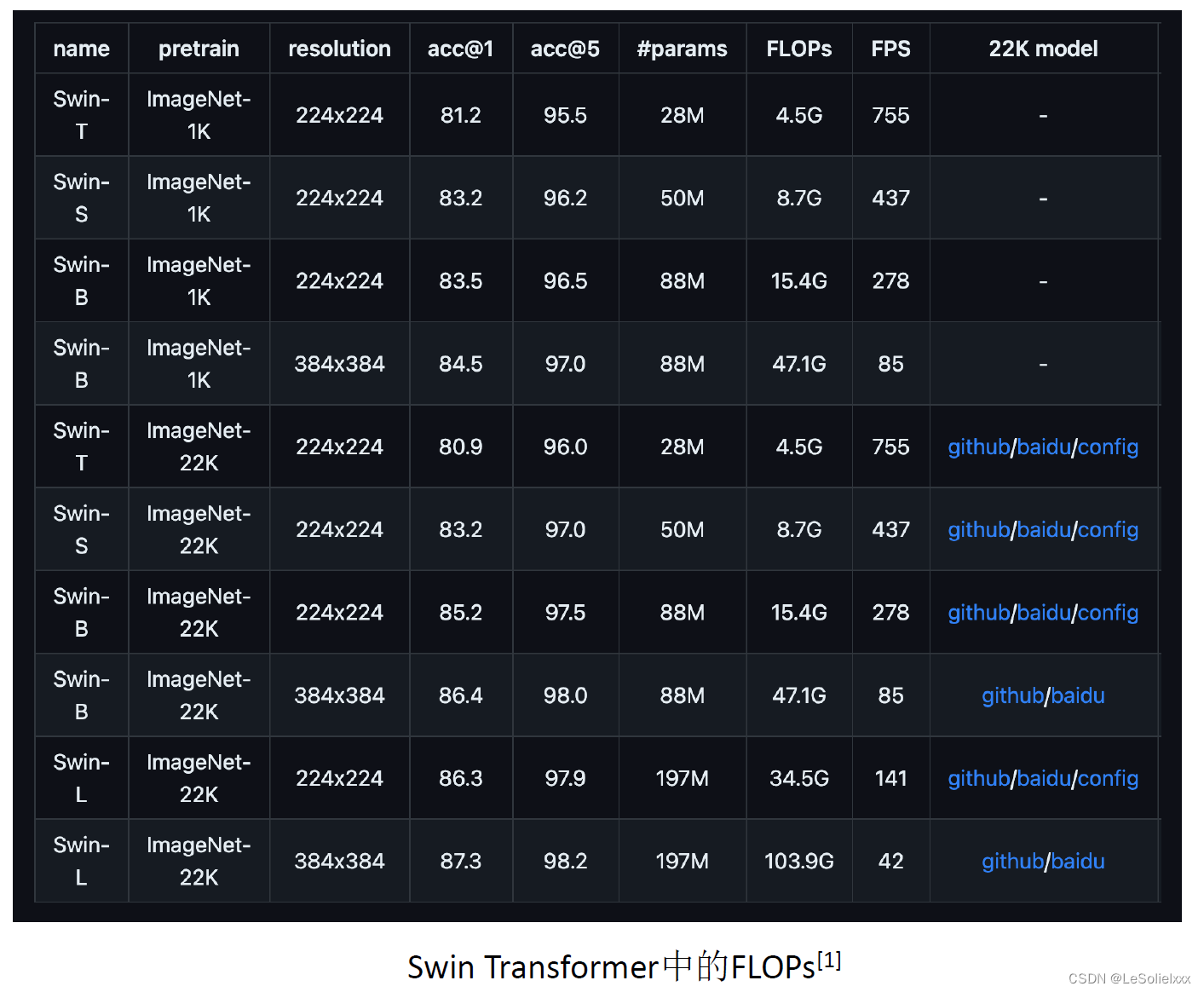Select the acc@5 value 97.5
Screen dimensions: 1204x992
tap(565, 612)
